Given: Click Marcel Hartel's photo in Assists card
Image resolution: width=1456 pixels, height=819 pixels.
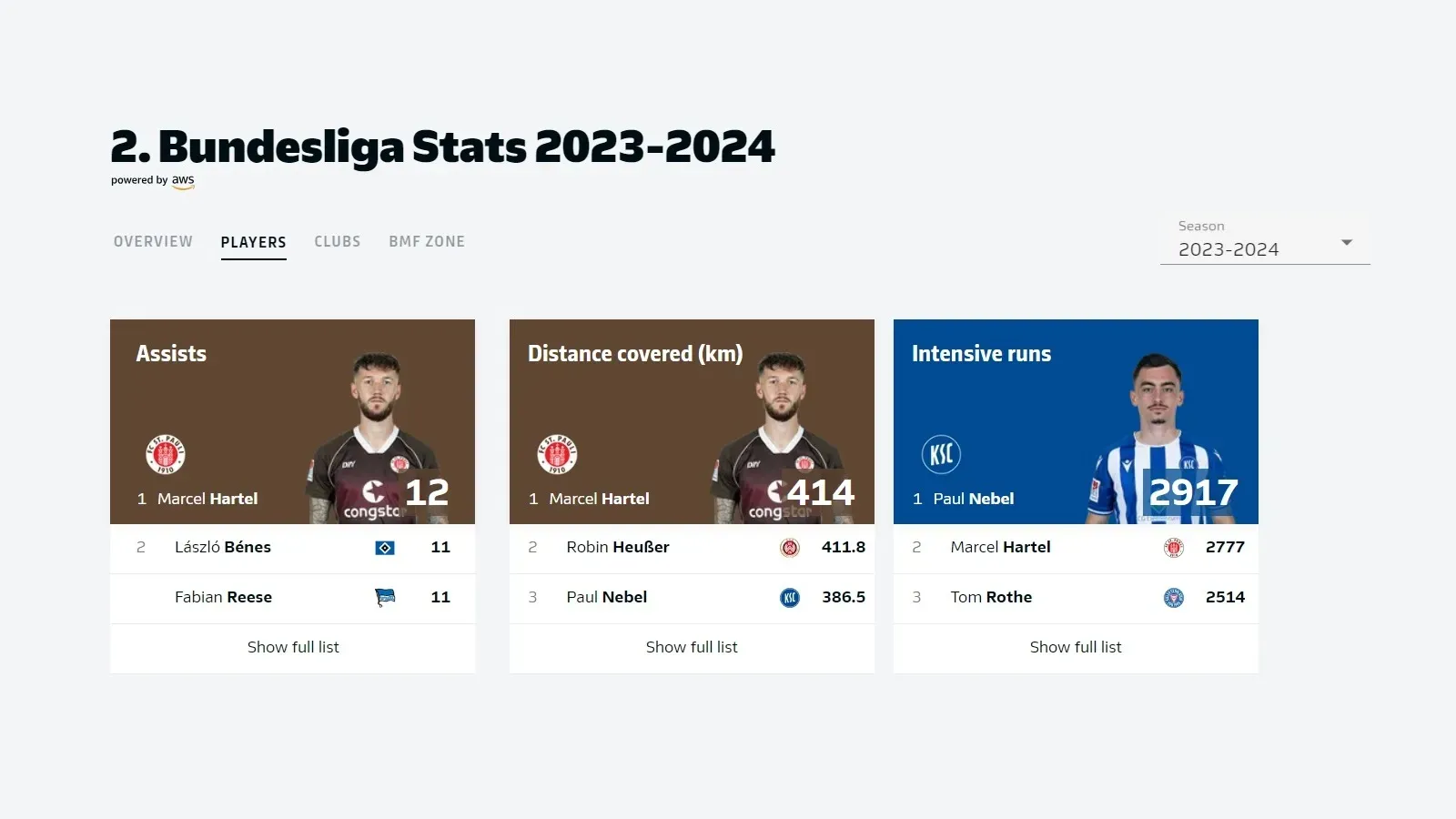Looking at the screenshot, I should coord(376,428).
